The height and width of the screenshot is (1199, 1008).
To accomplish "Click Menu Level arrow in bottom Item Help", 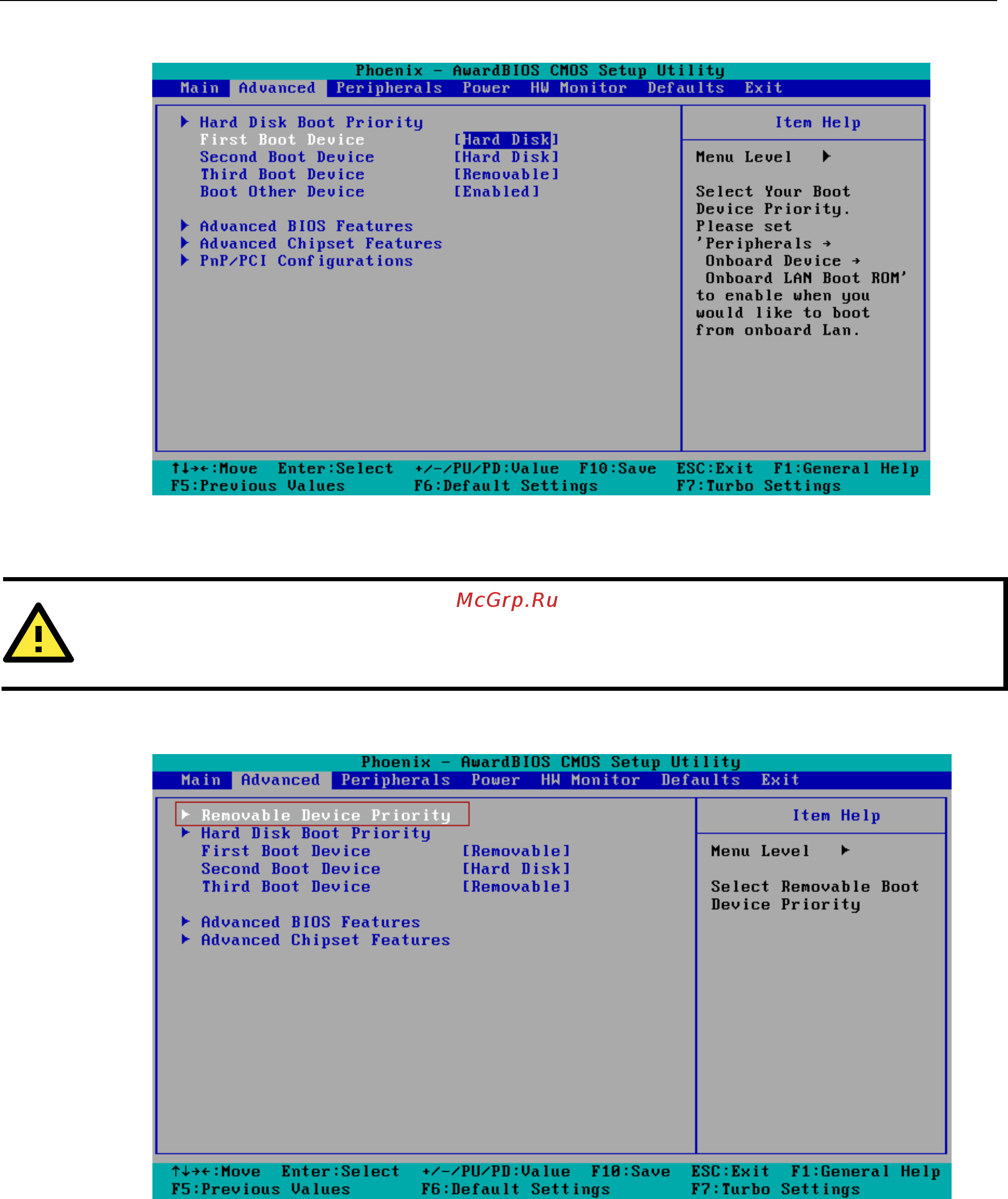I will coord(845,851).
